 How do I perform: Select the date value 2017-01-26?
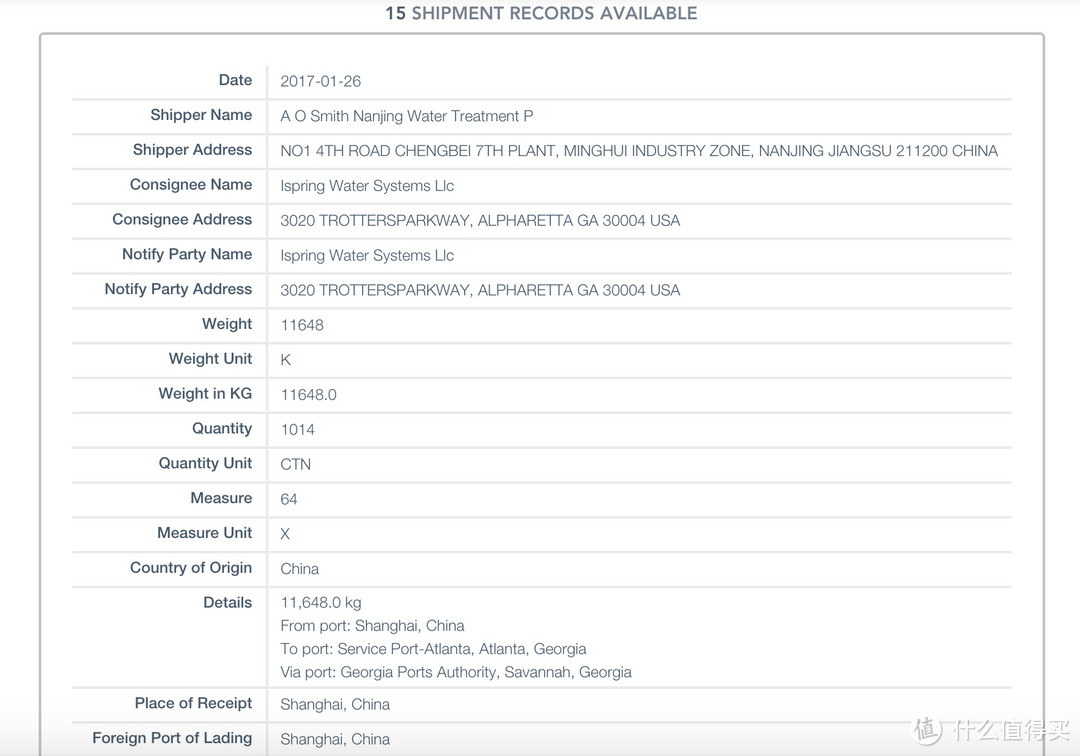[320, 81]
